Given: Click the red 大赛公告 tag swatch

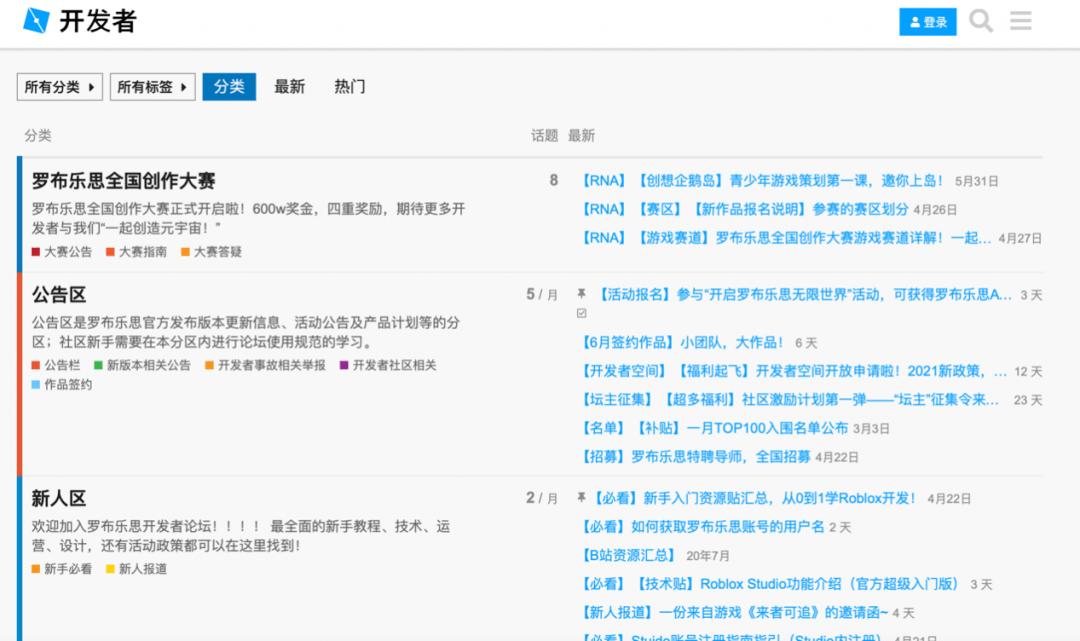Looking at the screenshot, I should click(36, 252).
